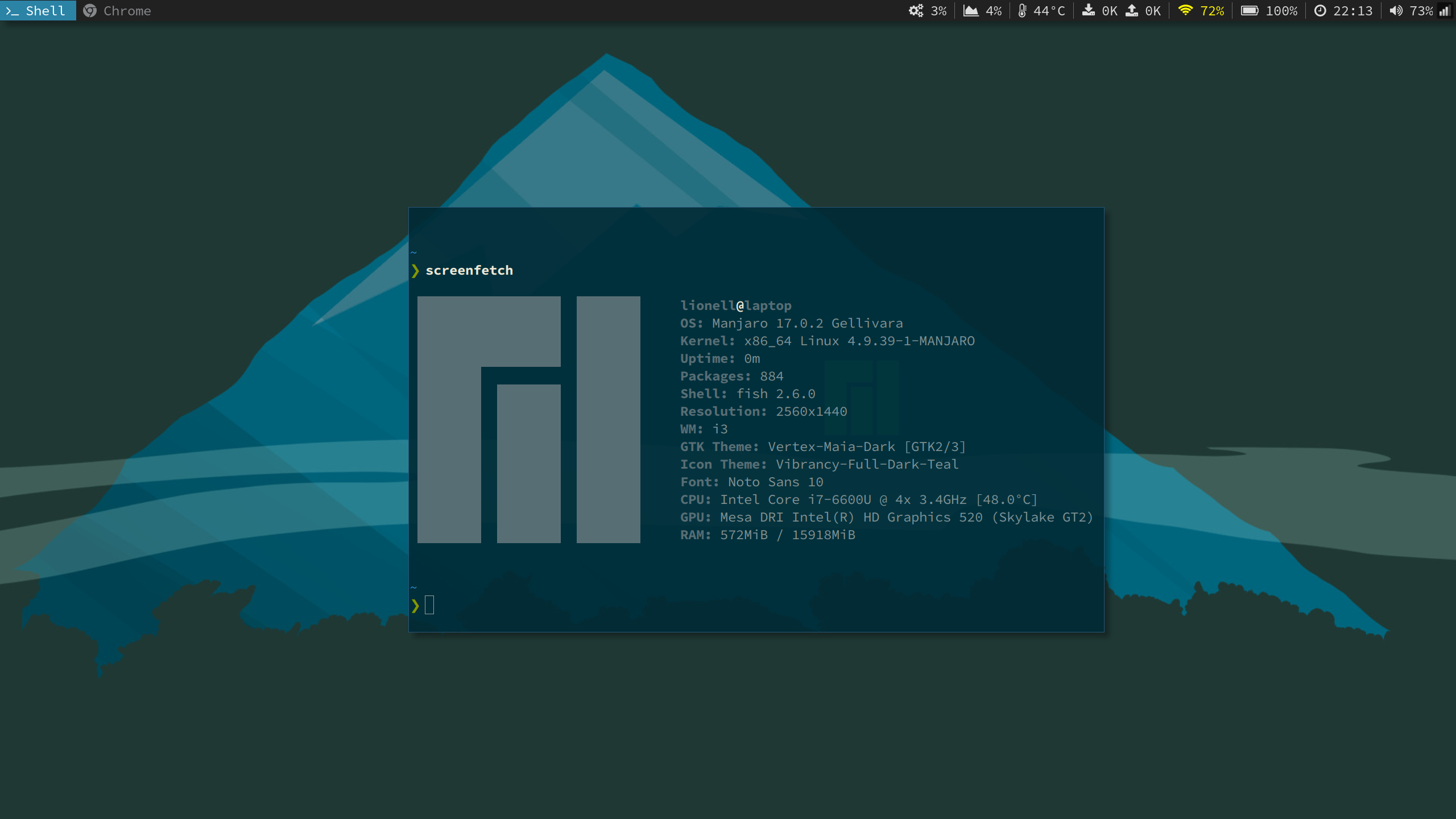1456x819 pixels.
Task: Click the clock icon in the bar
Action: coord(1320,11)
